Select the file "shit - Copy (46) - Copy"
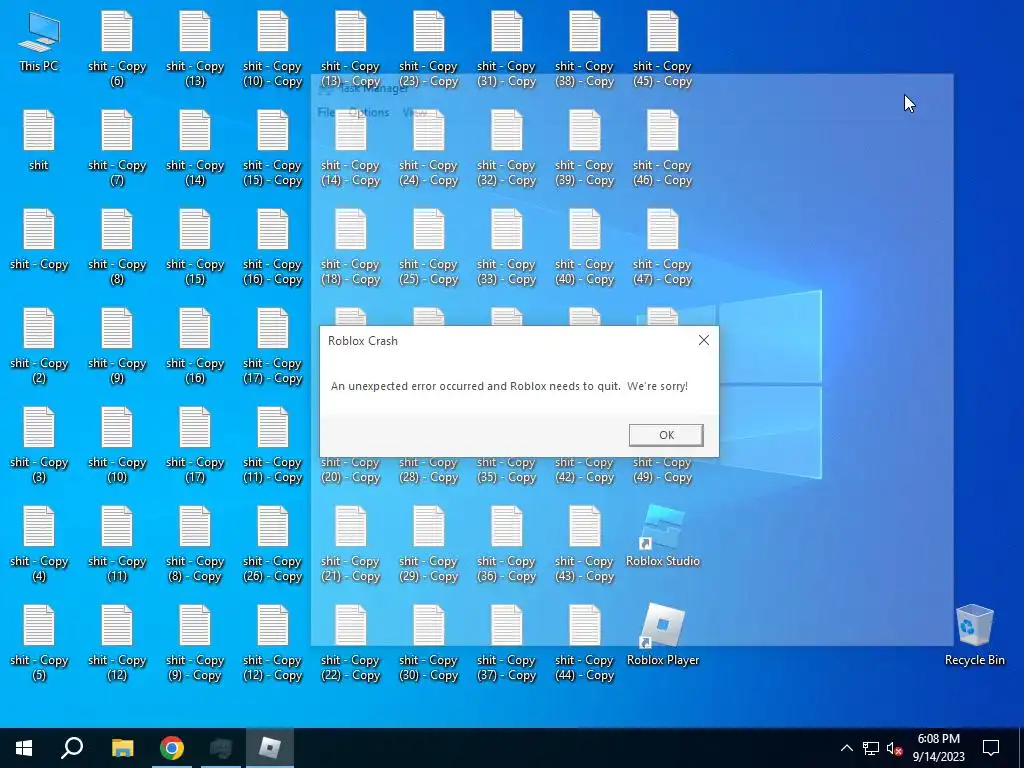Image resolution: width=1024 pixels, height=768 pixels. pyautogui.click(x=662, y=148)
